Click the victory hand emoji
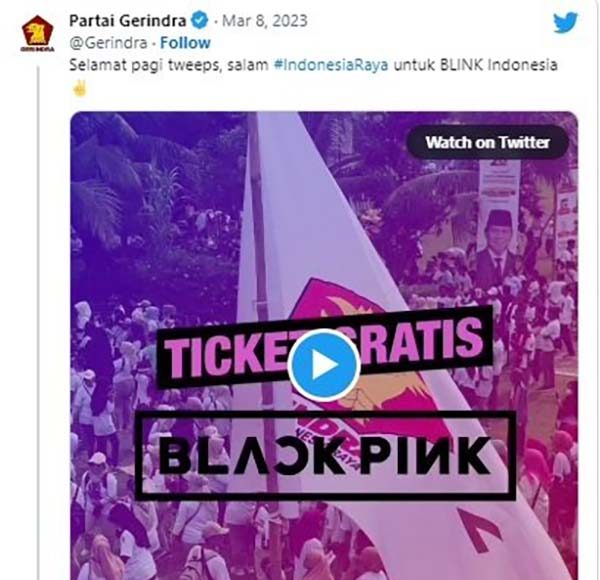 (x=80, y=89)
